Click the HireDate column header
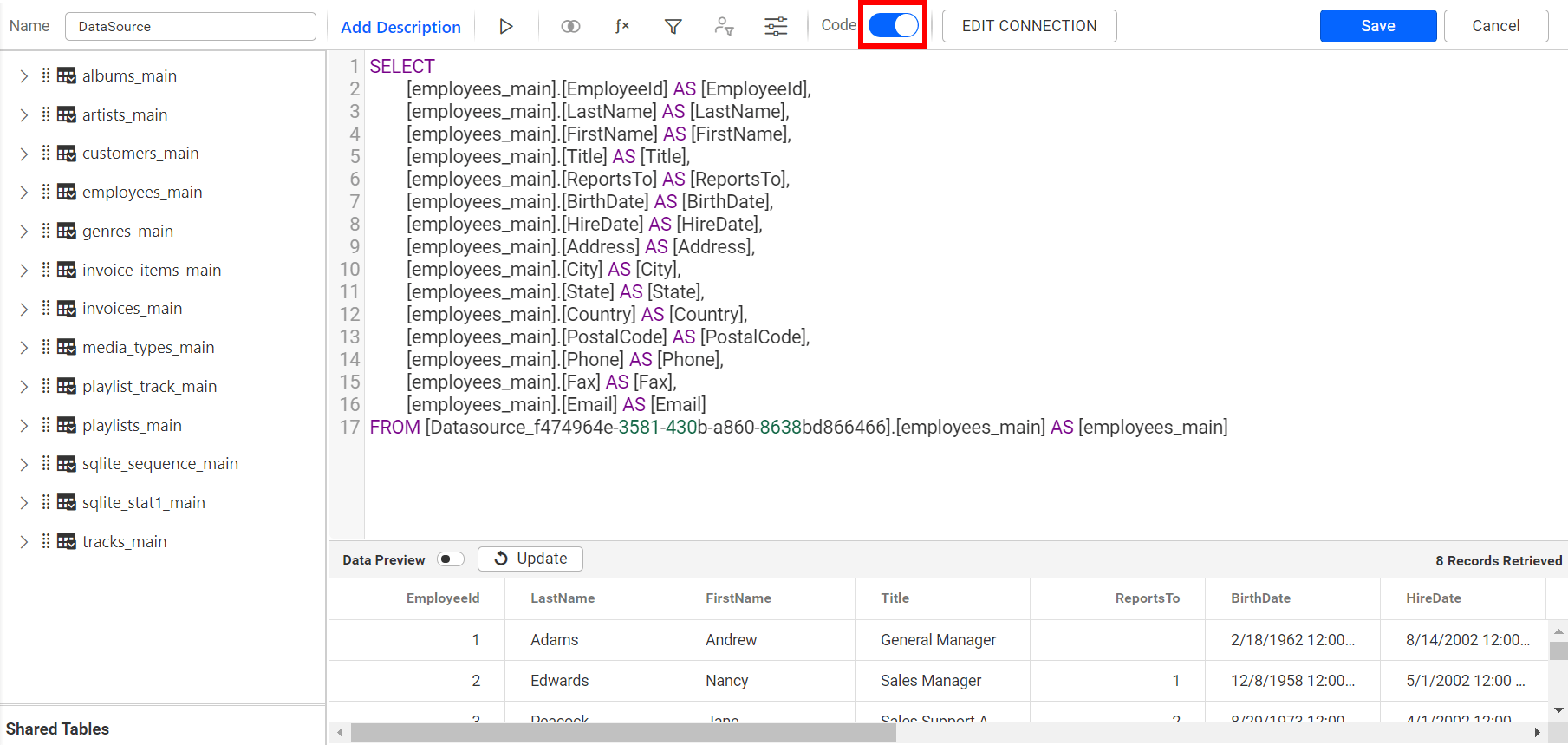The image size is (1568, 745). click(x=1434, y=598)
